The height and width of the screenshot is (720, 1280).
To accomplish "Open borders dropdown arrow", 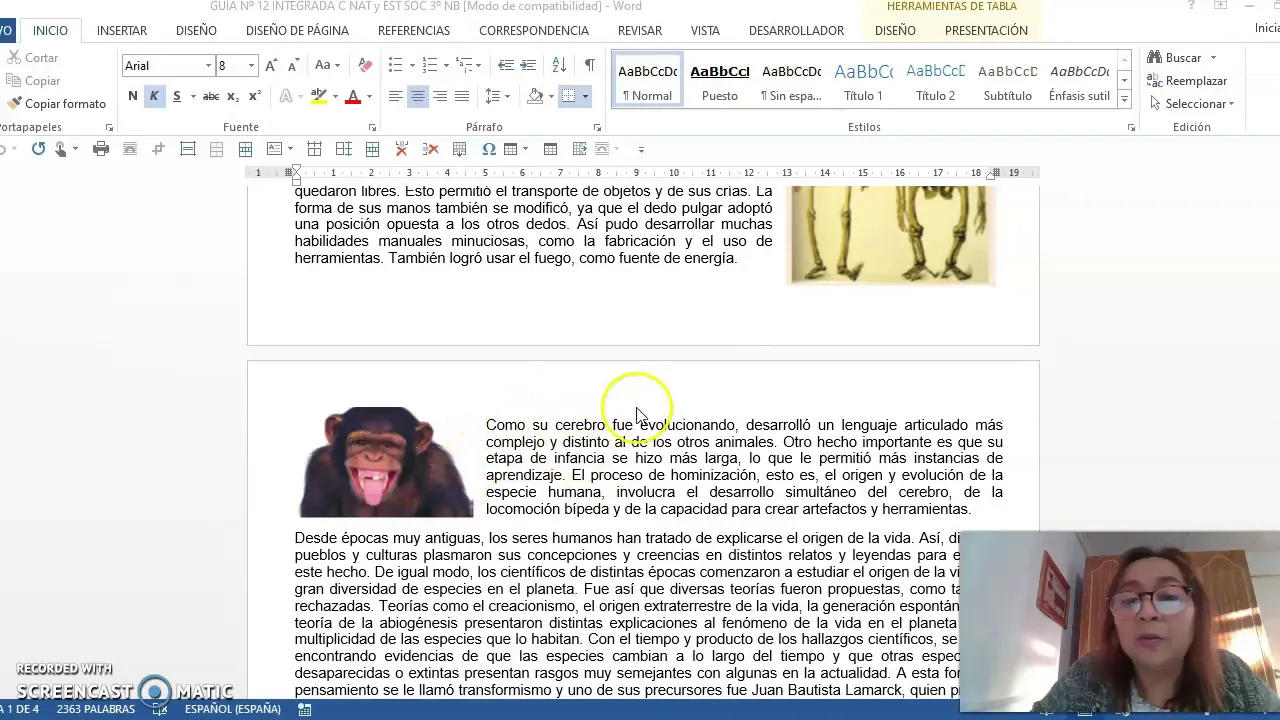I will click(585, 97).
